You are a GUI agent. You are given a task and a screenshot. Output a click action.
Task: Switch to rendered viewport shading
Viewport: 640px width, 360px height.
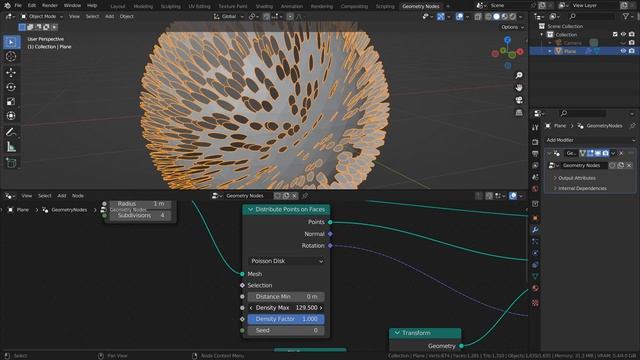coord(513,17)
